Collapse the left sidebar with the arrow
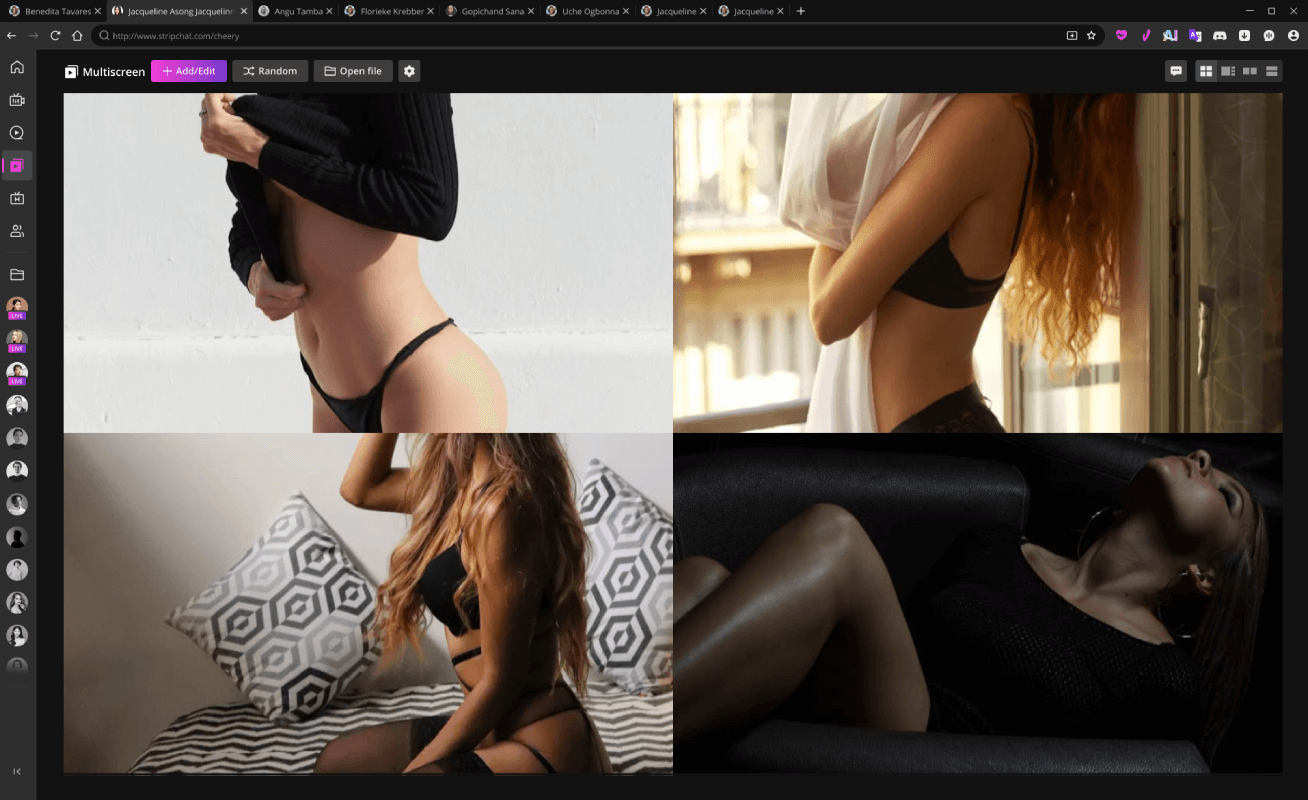This screenshot has height=800, width=1308. pyautogui.click(x=17, y=771)
